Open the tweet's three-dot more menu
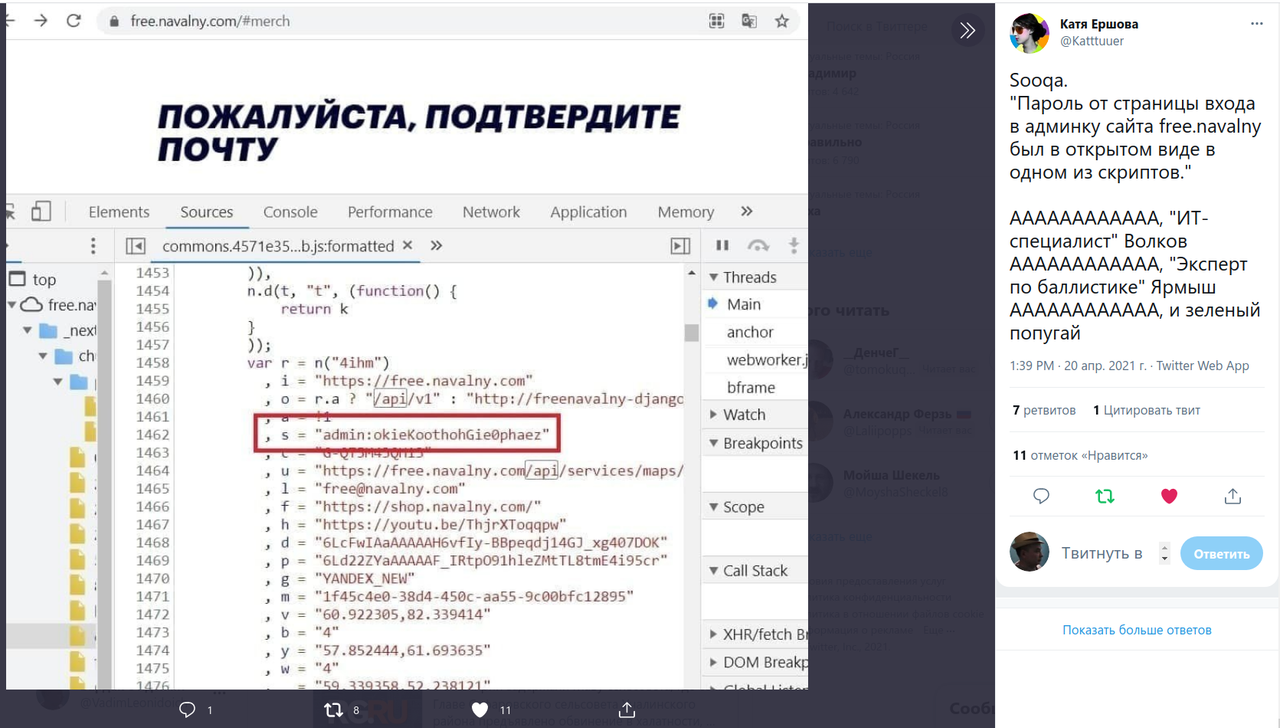The height and width of the screenshot is (728, 1280). [1257, 24]
